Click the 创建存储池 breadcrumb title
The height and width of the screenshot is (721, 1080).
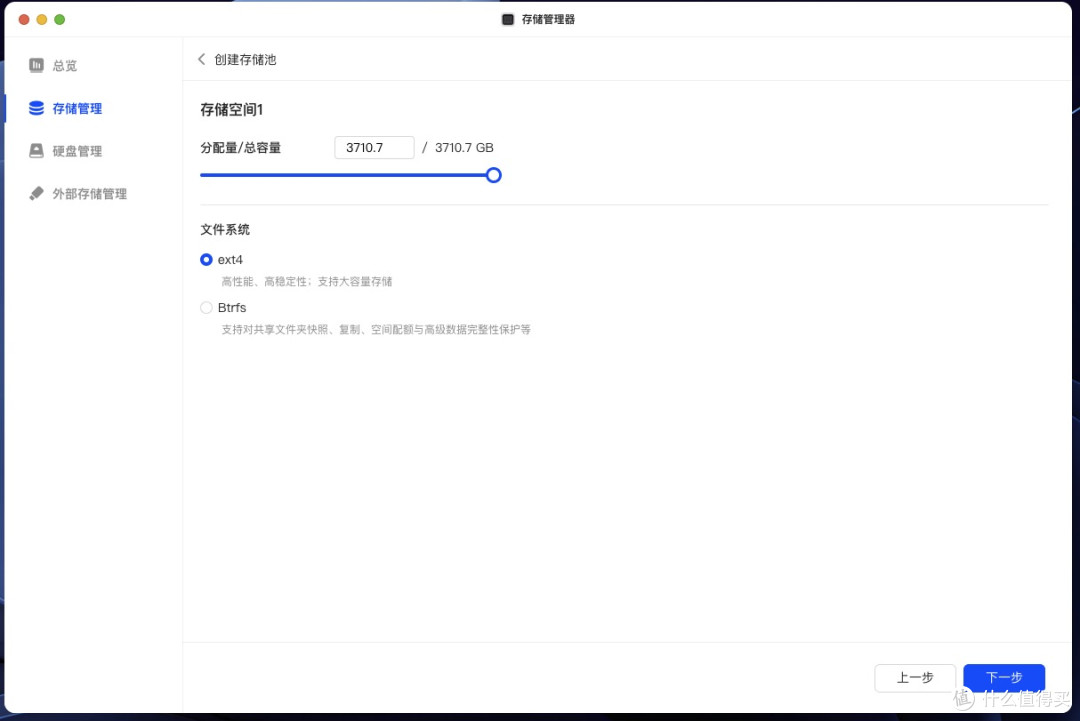pos(245,60)
